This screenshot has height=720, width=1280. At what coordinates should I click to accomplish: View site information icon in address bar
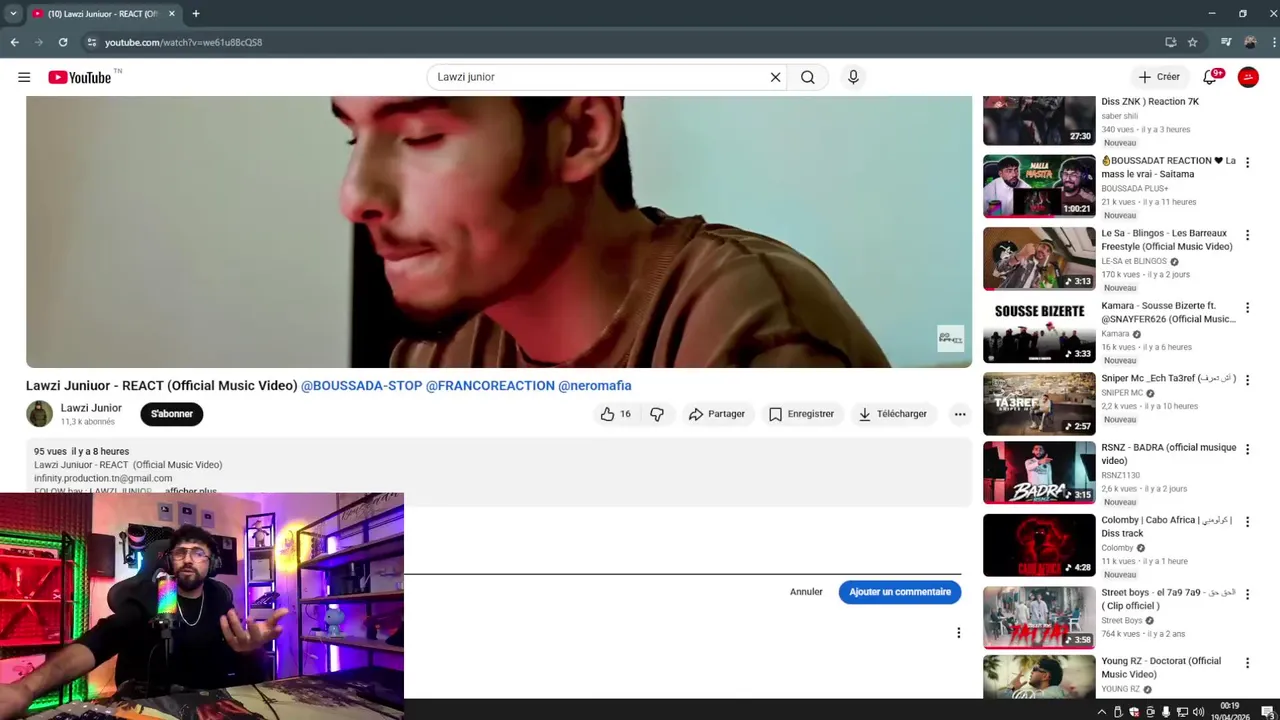[x=91, y=42]
